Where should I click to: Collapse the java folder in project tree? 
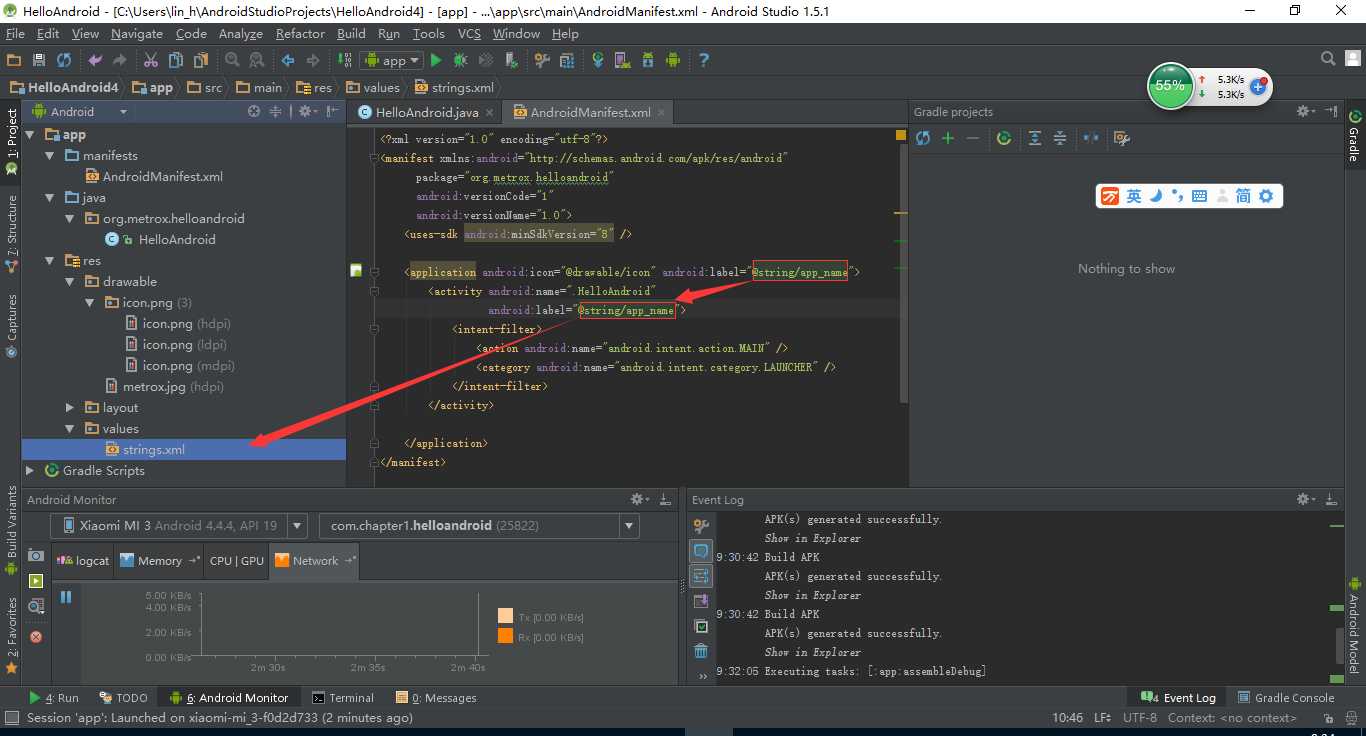pyautogui.click(x=50, y=198)
